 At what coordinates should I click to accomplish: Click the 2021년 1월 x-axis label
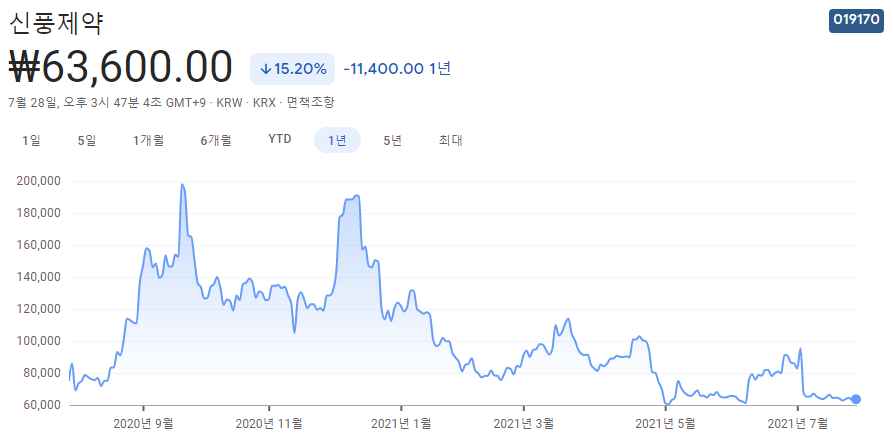point(402,424)
